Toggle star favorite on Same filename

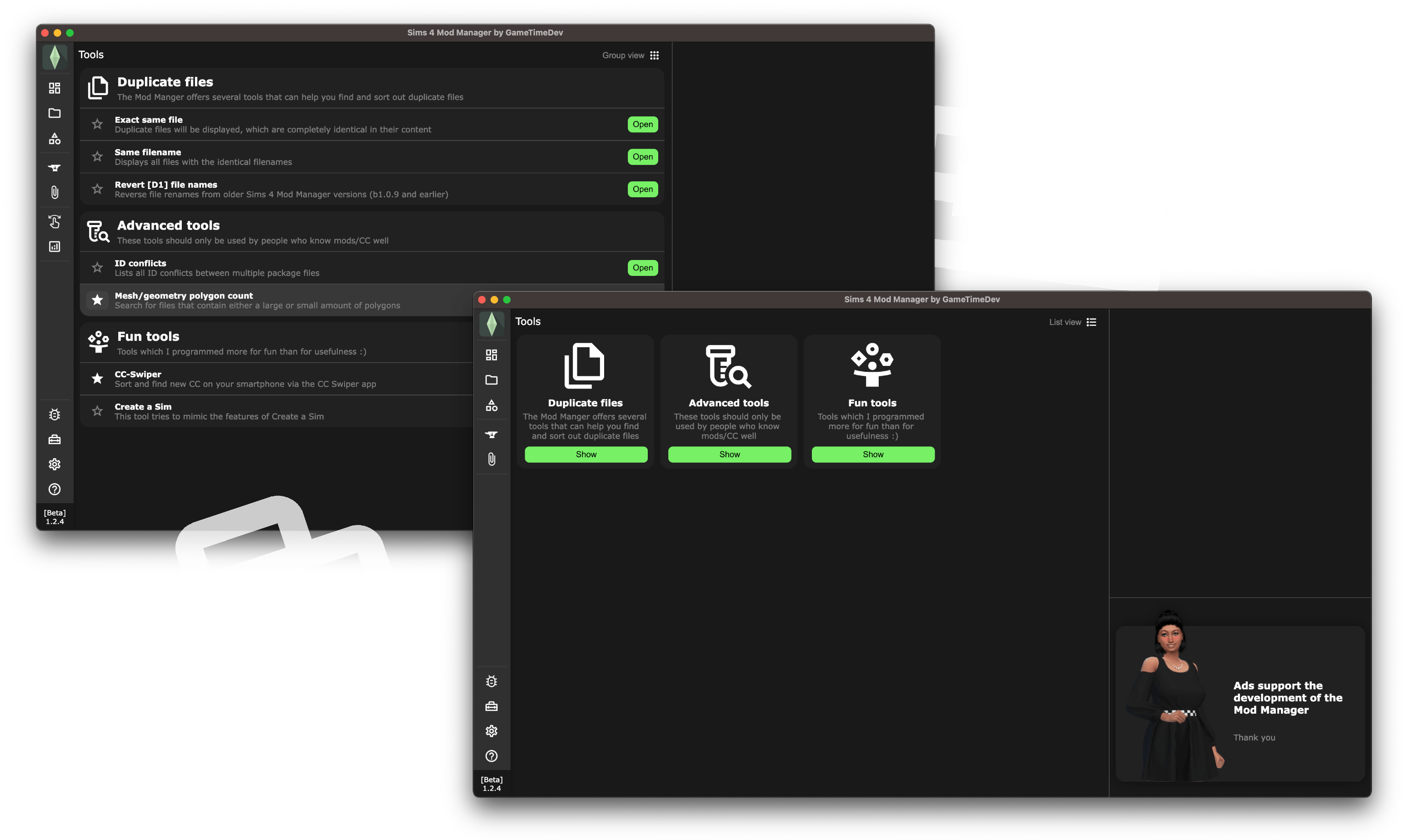click(97, 157)
